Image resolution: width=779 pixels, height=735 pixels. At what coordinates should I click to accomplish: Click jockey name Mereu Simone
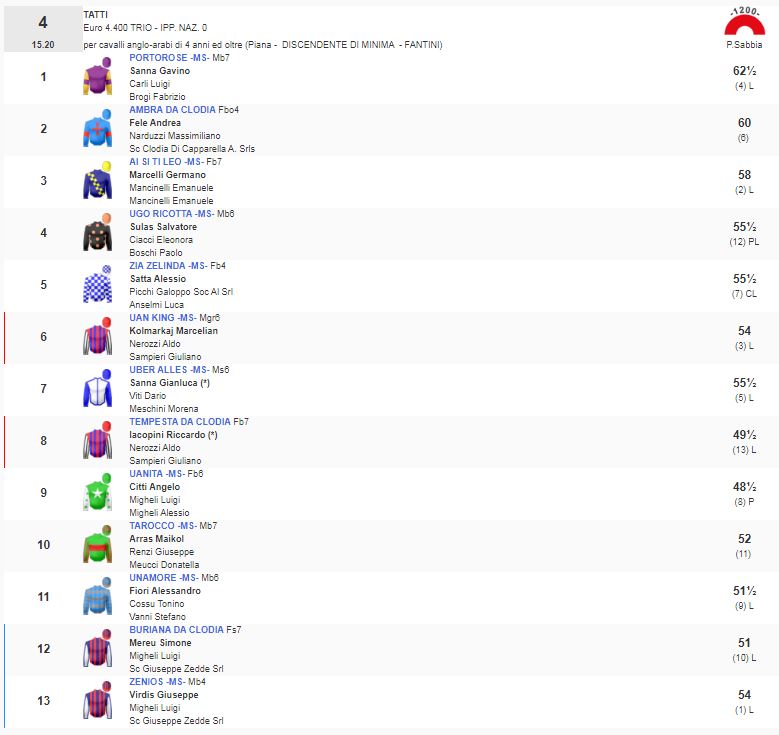pos(160,643)
